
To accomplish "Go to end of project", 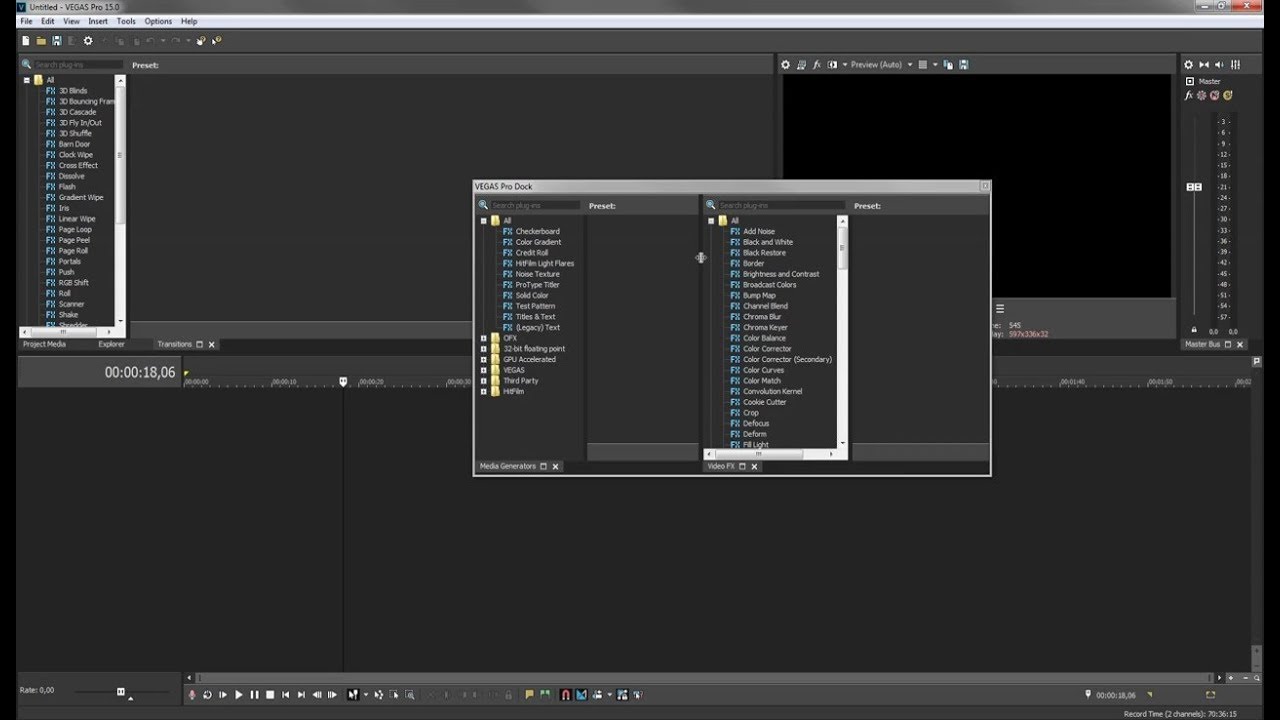I will 301,694.
